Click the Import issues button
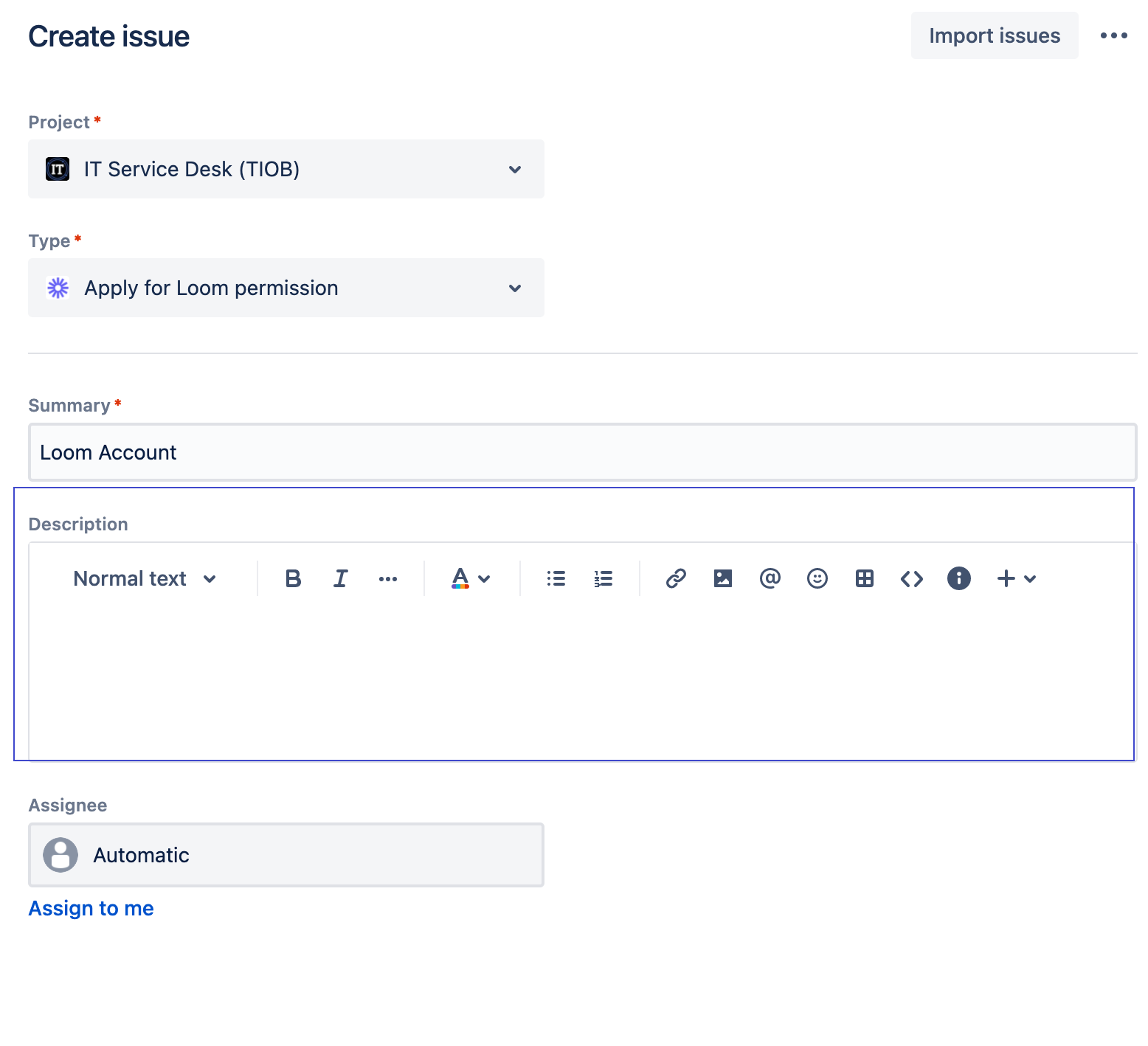Screen dimensions: 1148x1046 (995, 35)
